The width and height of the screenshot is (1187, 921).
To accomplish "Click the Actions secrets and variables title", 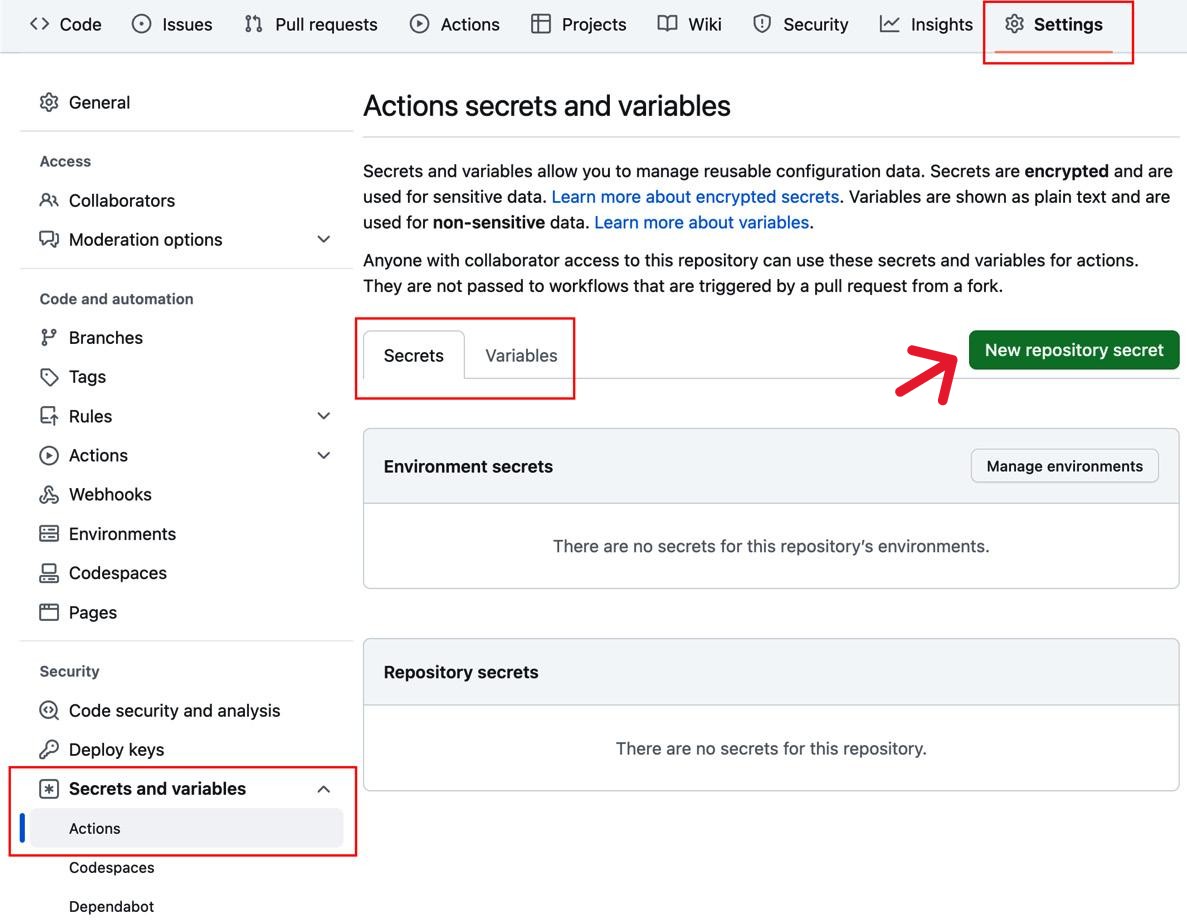I will tap(547, 106).
